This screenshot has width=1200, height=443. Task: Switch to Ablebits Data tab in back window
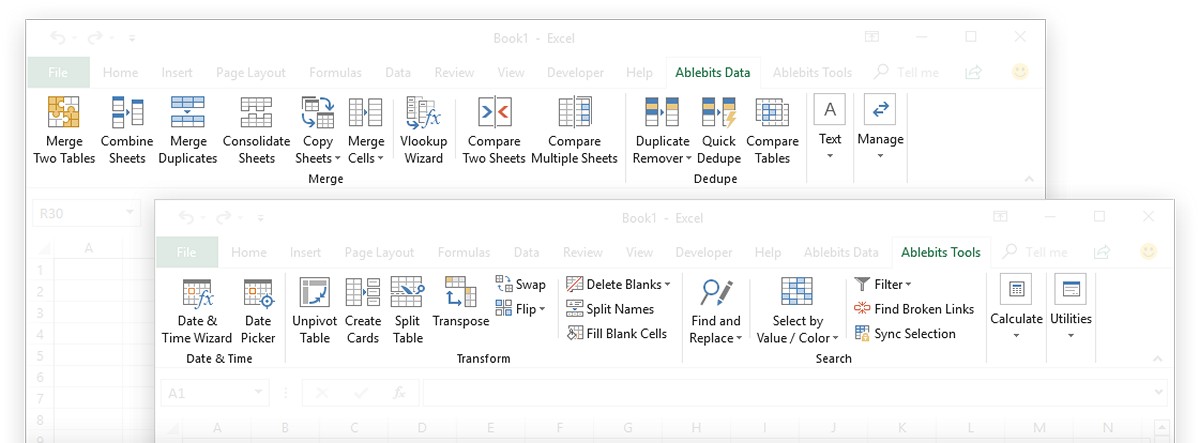pyautogui.click(x=713, y=72)
